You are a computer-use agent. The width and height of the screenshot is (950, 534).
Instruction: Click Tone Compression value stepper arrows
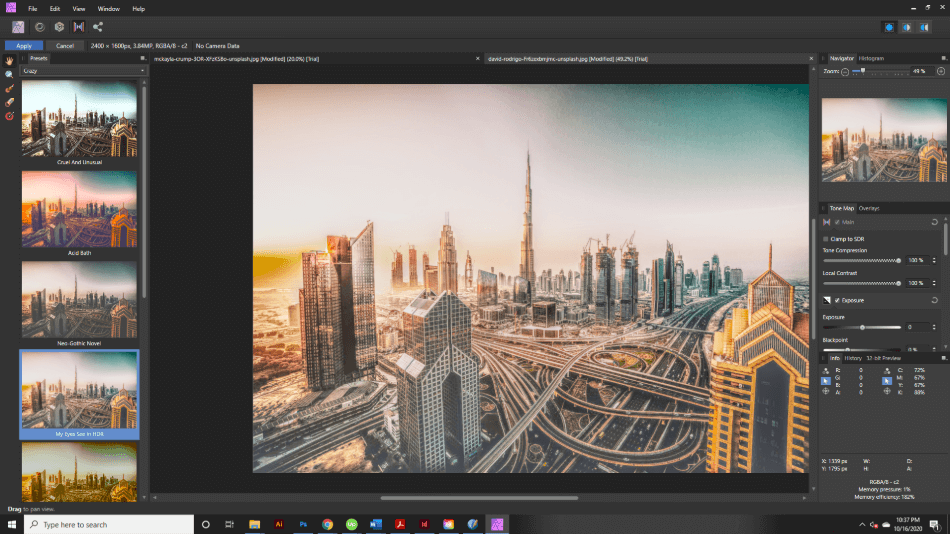click(x=934, y=261)
